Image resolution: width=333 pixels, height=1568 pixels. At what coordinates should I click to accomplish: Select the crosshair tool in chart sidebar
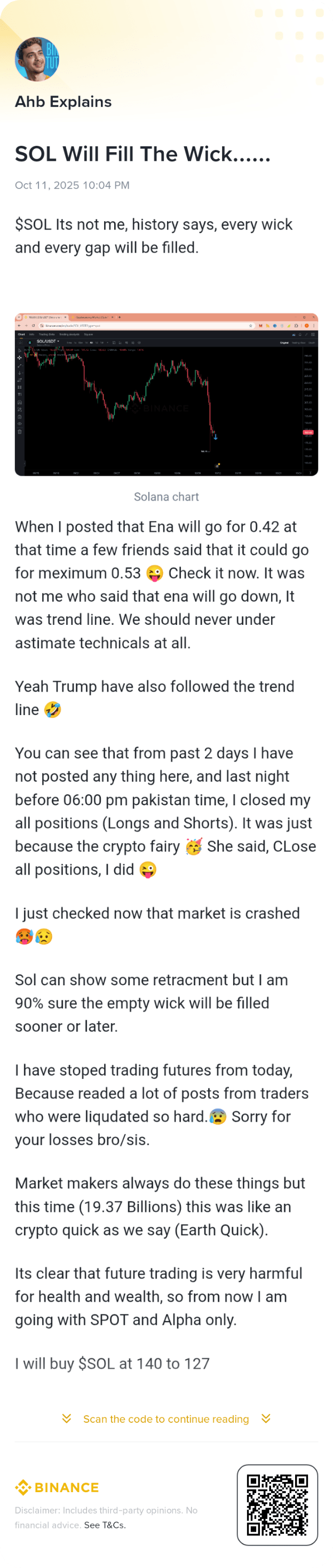coord(20,358)
